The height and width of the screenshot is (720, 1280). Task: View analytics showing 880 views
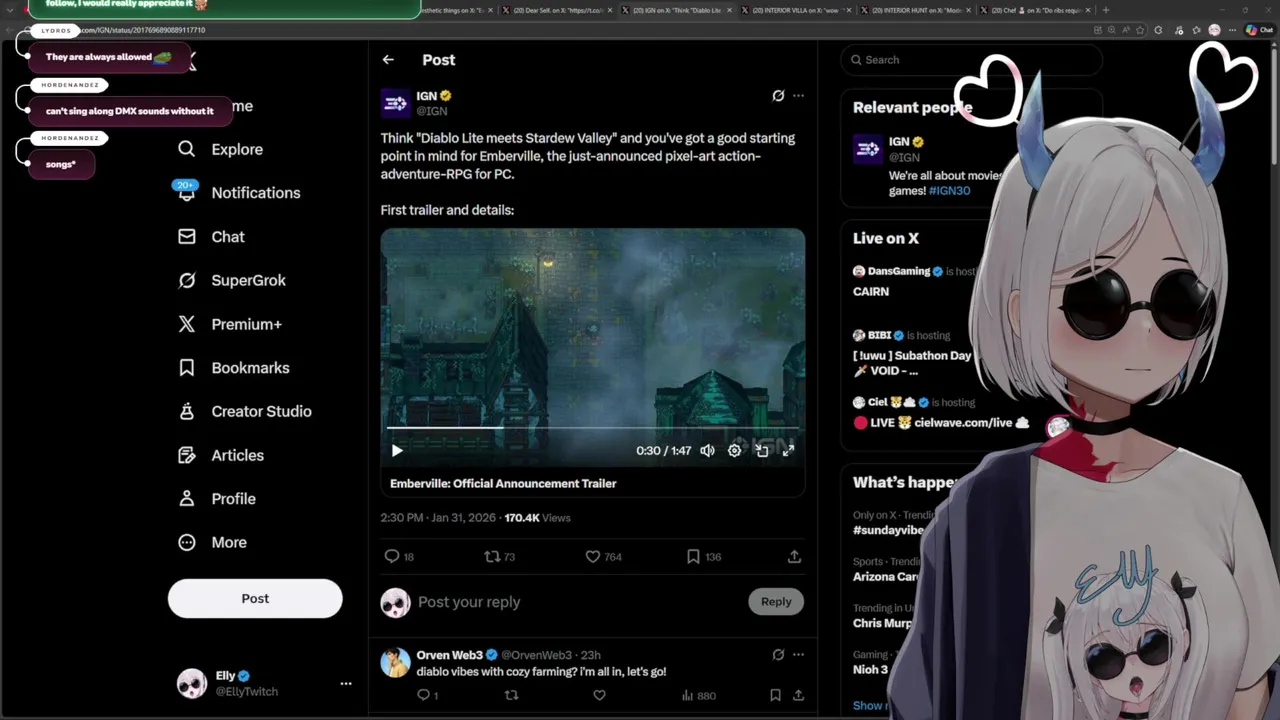click(x=698, y=695)
